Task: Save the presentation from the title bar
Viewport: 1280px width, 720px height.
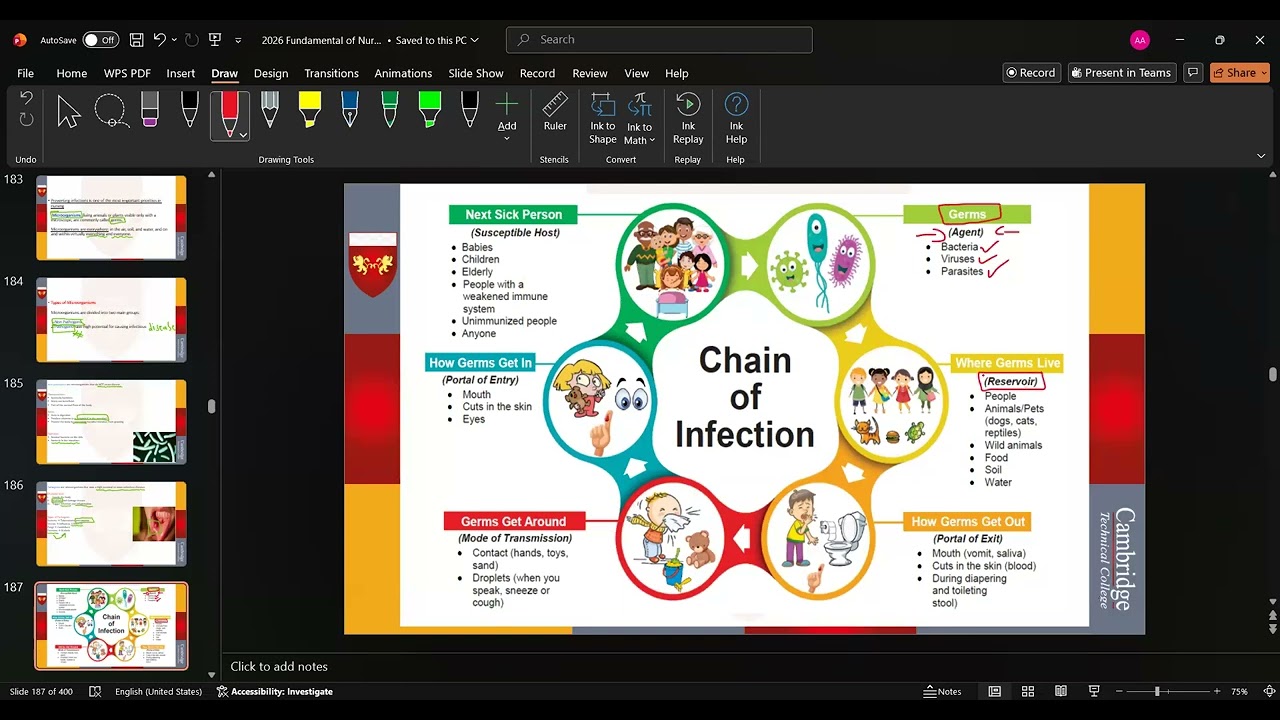Action: coord(137,40)
